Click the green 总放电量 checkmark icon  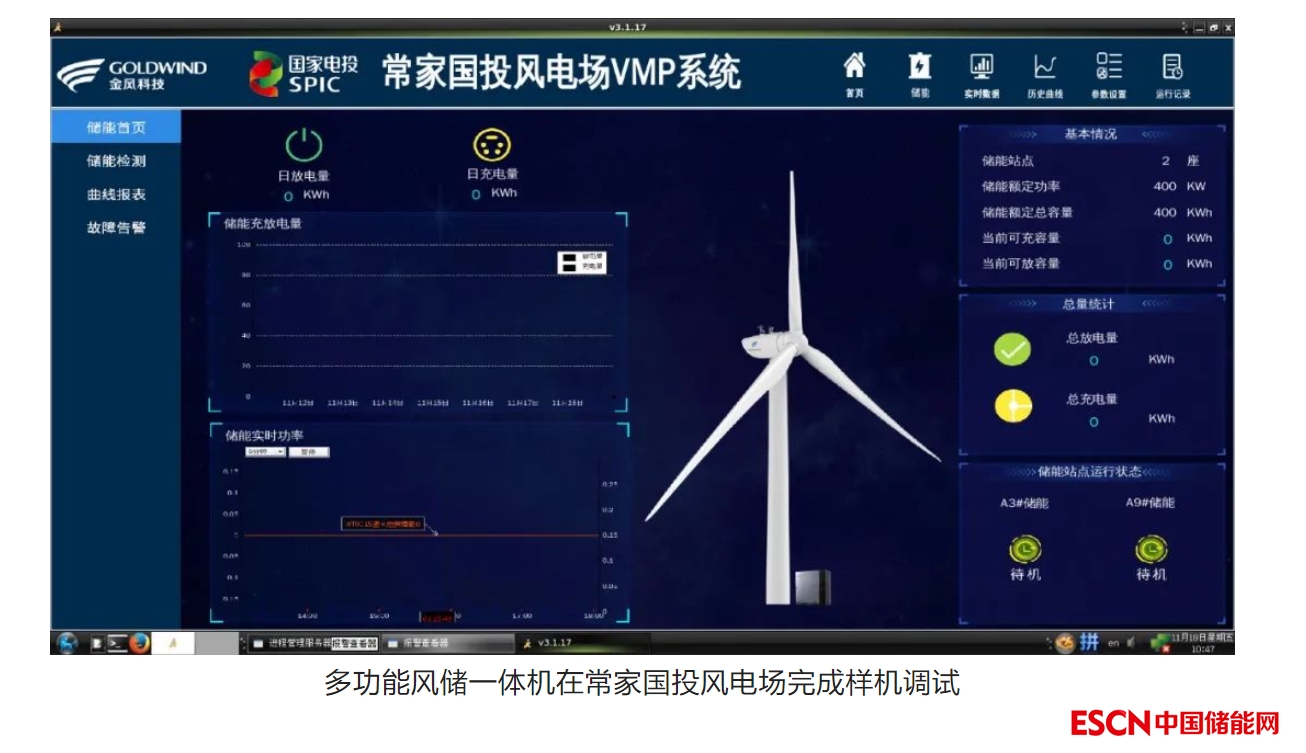pos(1012,350)
